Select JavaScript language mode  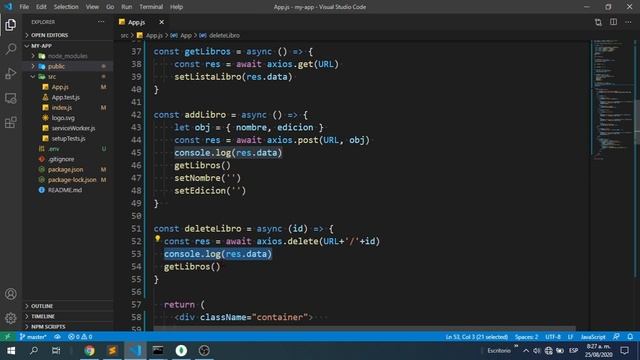pos(593,337)
